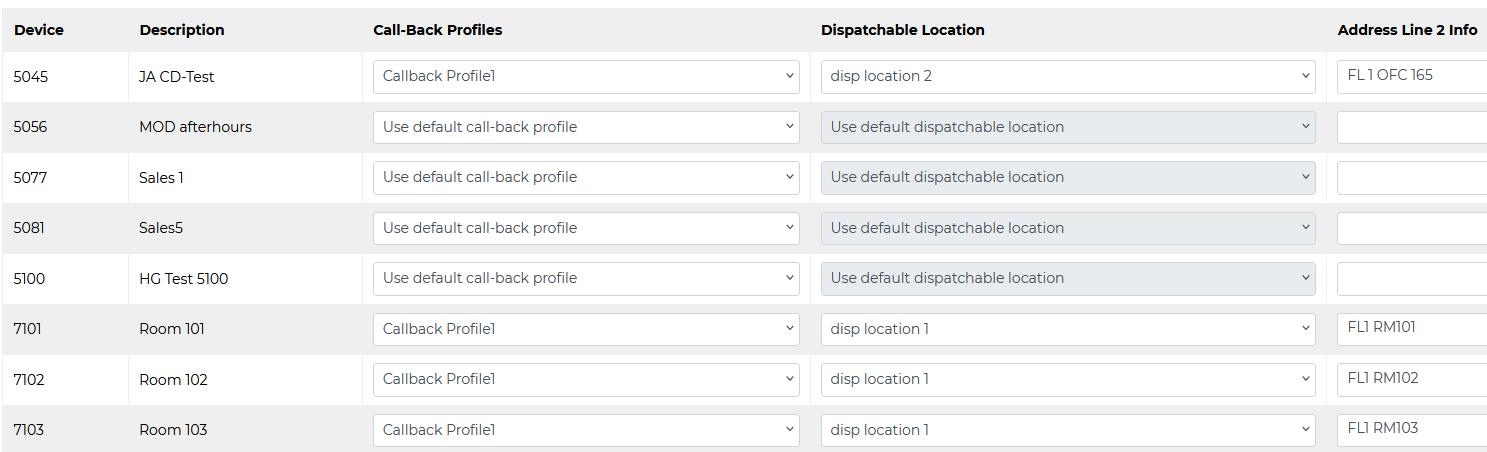Open dispatchable location dropdown for Room 103

click(1067, 430)
